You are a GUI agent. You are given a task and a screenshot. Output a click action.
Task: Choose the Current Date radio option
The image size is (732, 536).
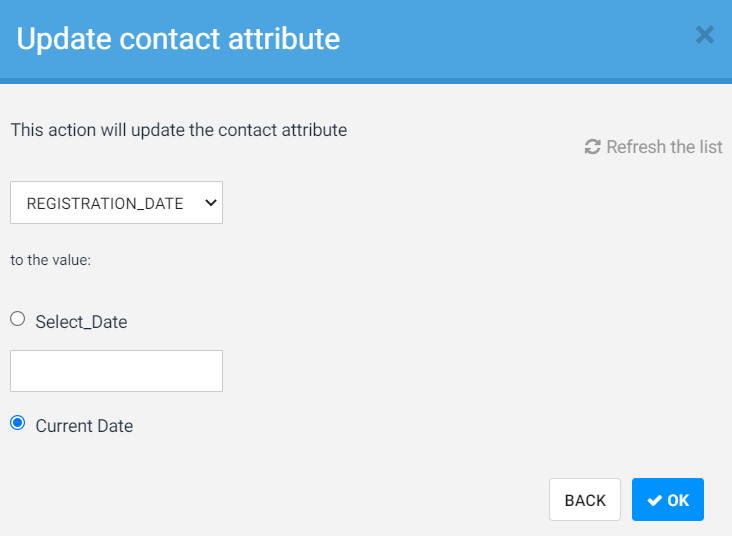pyautogui.click(x=17, y=423)
